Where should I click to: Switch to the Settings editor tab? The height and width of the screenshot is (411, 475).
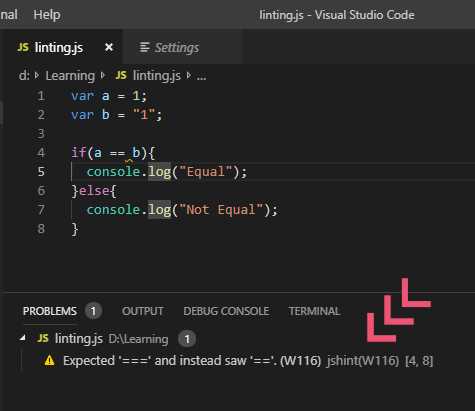[170, 47]
